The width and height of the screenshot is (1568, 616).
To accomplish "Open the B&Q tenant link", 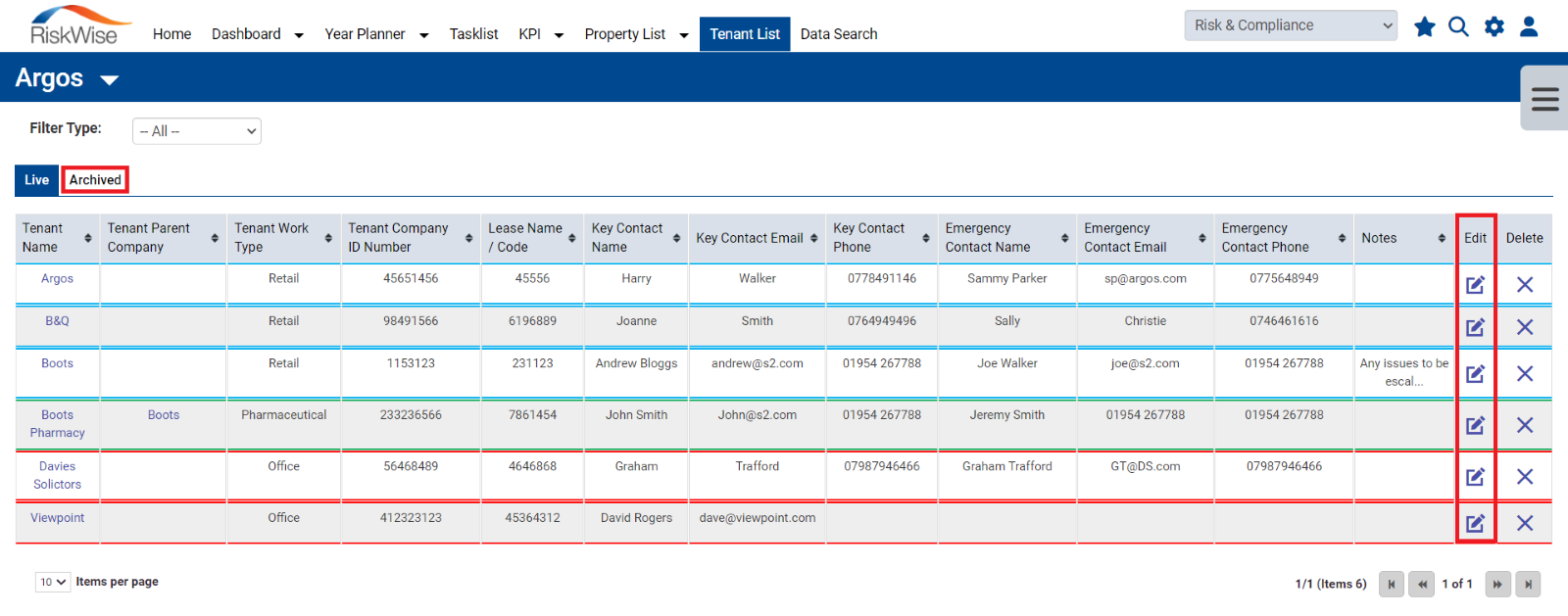I will click(x=57, y=321).
